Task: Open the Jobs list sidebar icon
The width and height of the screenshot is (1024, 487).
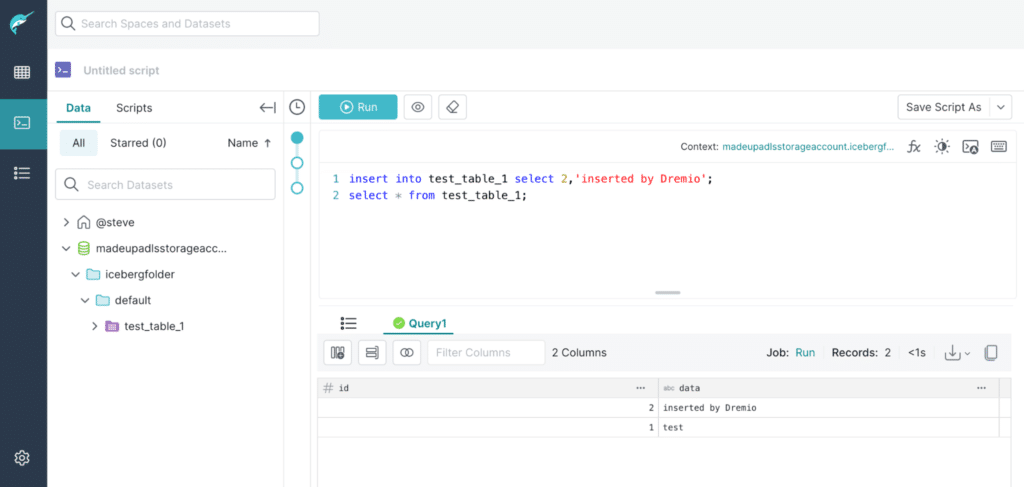Action: pos(22,173)
